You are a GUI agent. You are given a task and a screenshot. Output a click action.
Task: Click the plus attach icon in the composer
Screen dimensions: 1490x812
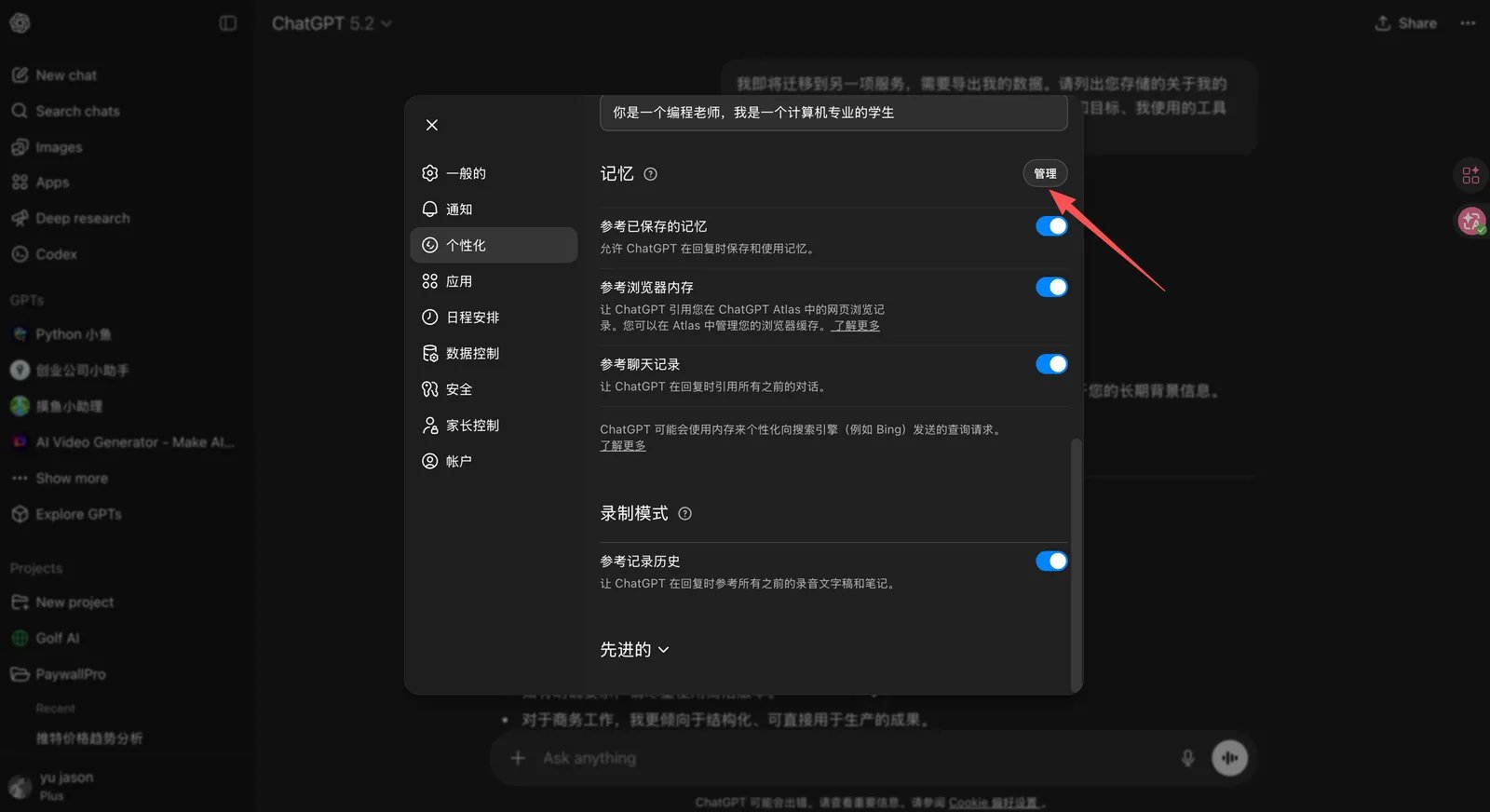click(518, 758)
